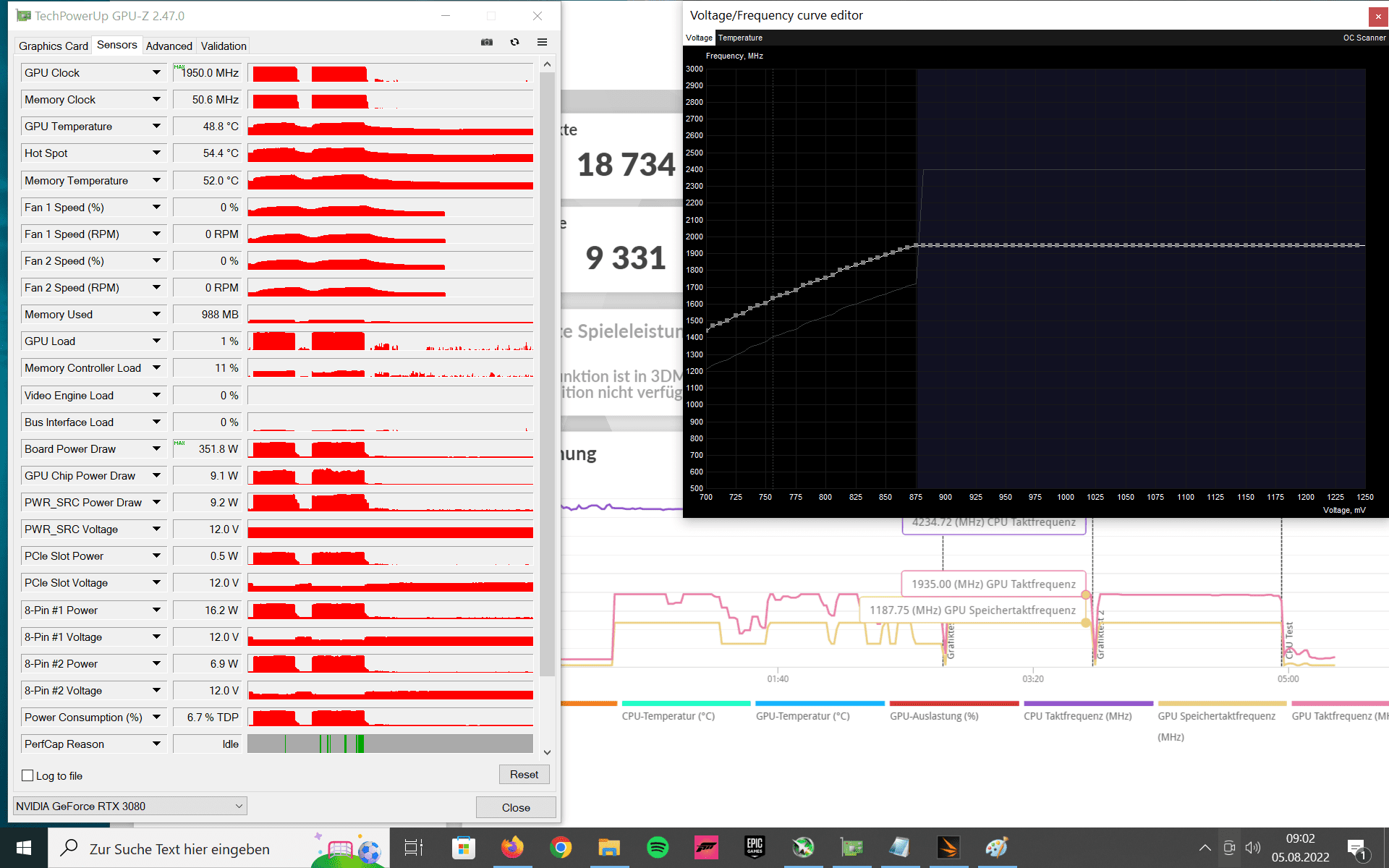Open the Forza game icon in the taskbar
Viewport: 1389px width, 868px height.
click(706, 848)
